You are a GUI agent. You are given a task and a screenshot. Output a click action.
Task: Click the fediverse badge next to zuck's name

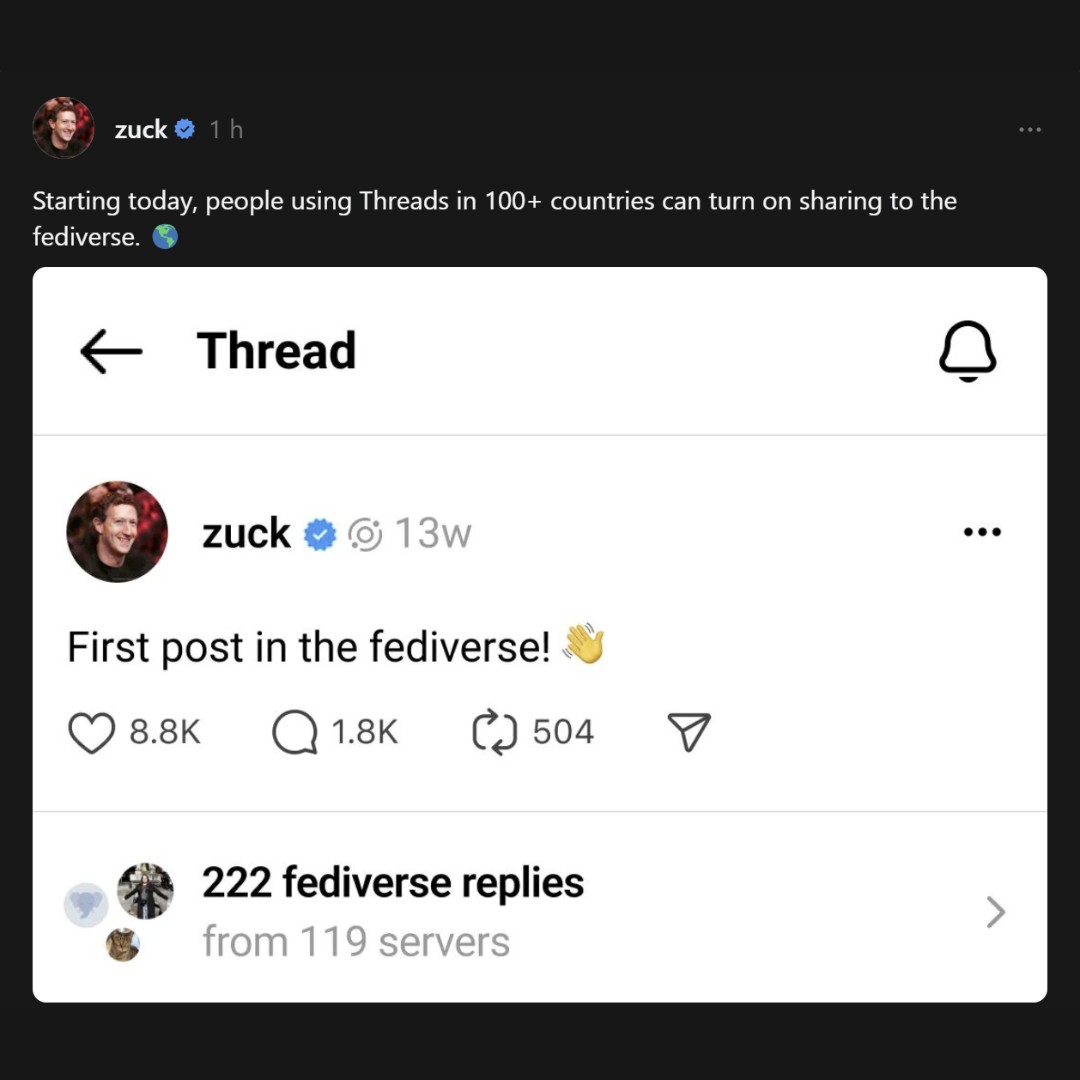[x=368, y=533]
